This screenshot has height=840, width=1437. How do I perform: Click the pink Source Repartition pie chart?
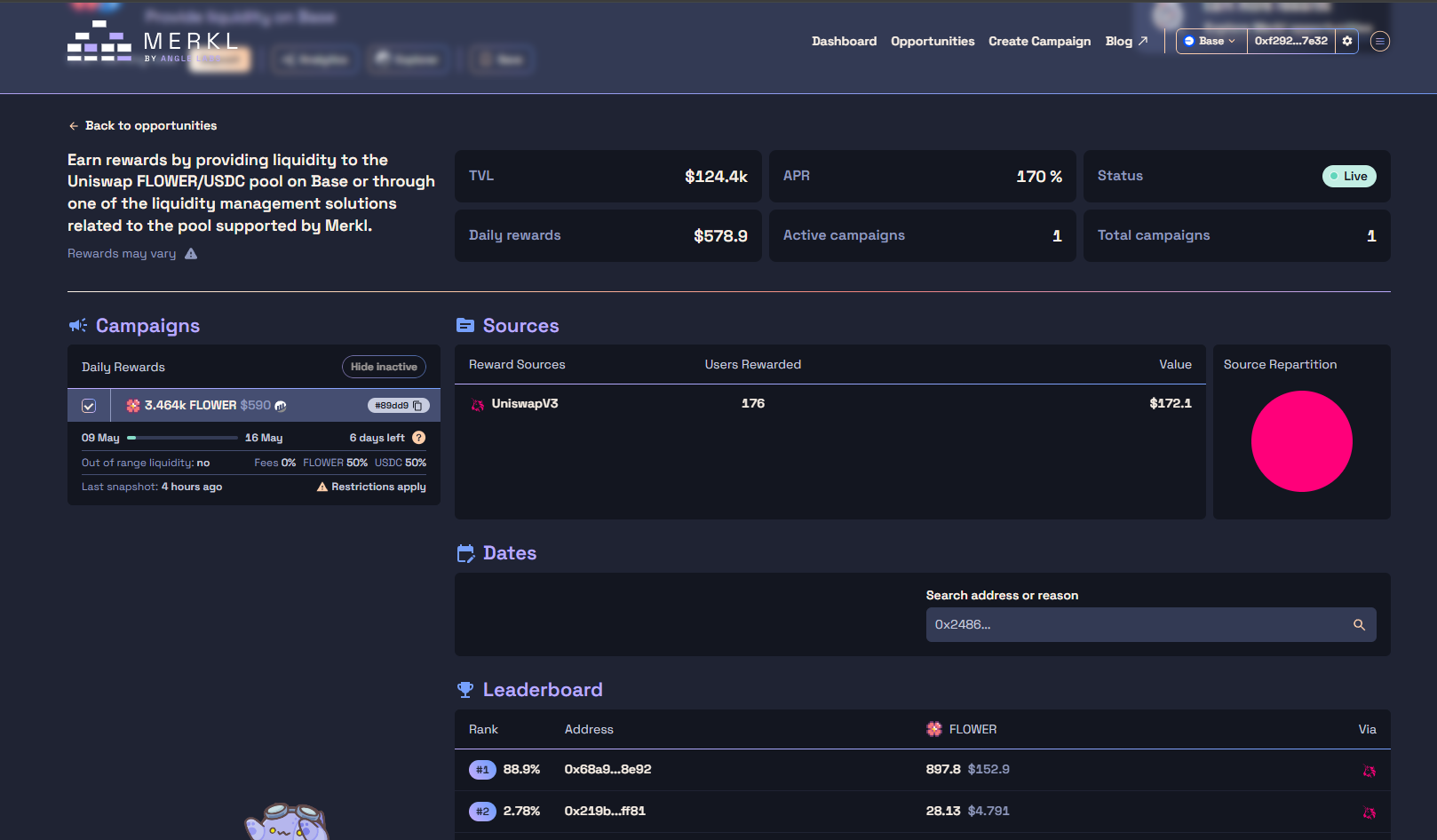tap(1301, 441)
